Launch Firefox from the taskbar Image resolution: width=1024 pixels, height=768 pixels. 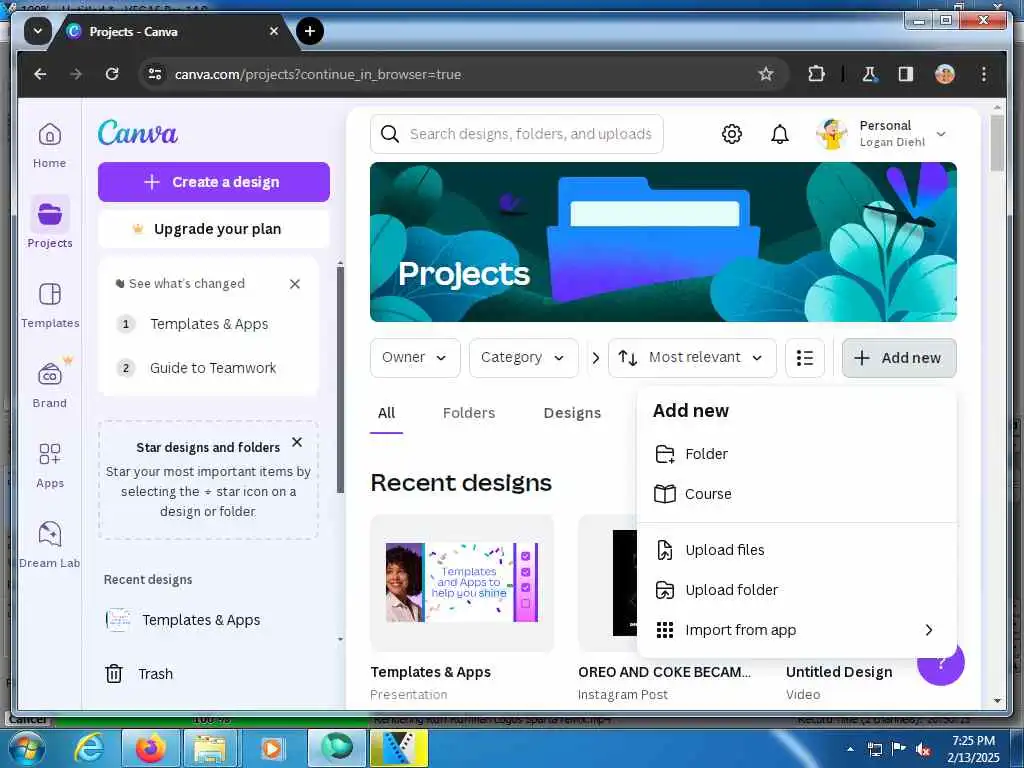(x=150, y=748)
